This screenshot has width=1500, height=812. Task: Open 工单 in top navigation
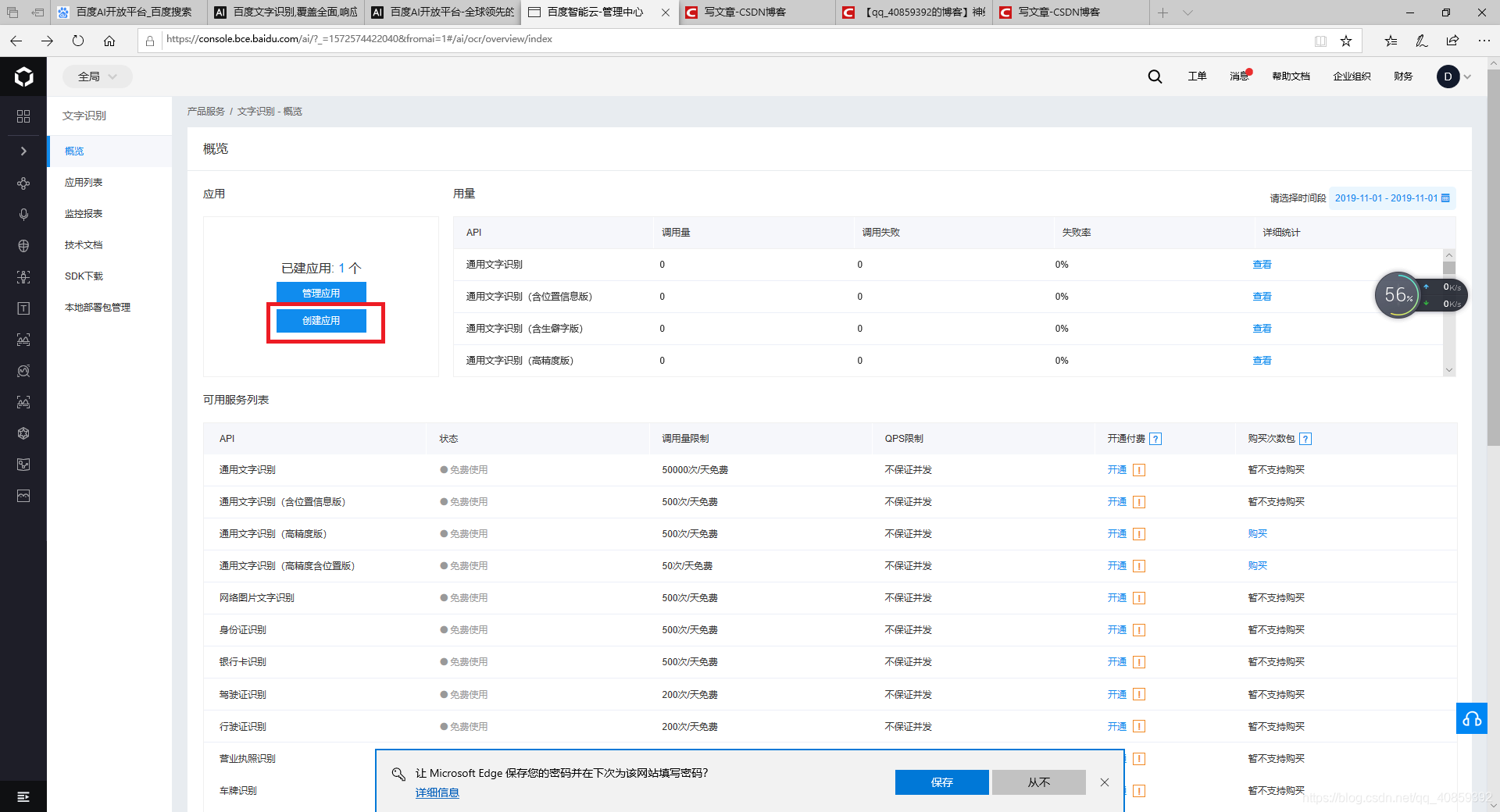pos(1197,77)
